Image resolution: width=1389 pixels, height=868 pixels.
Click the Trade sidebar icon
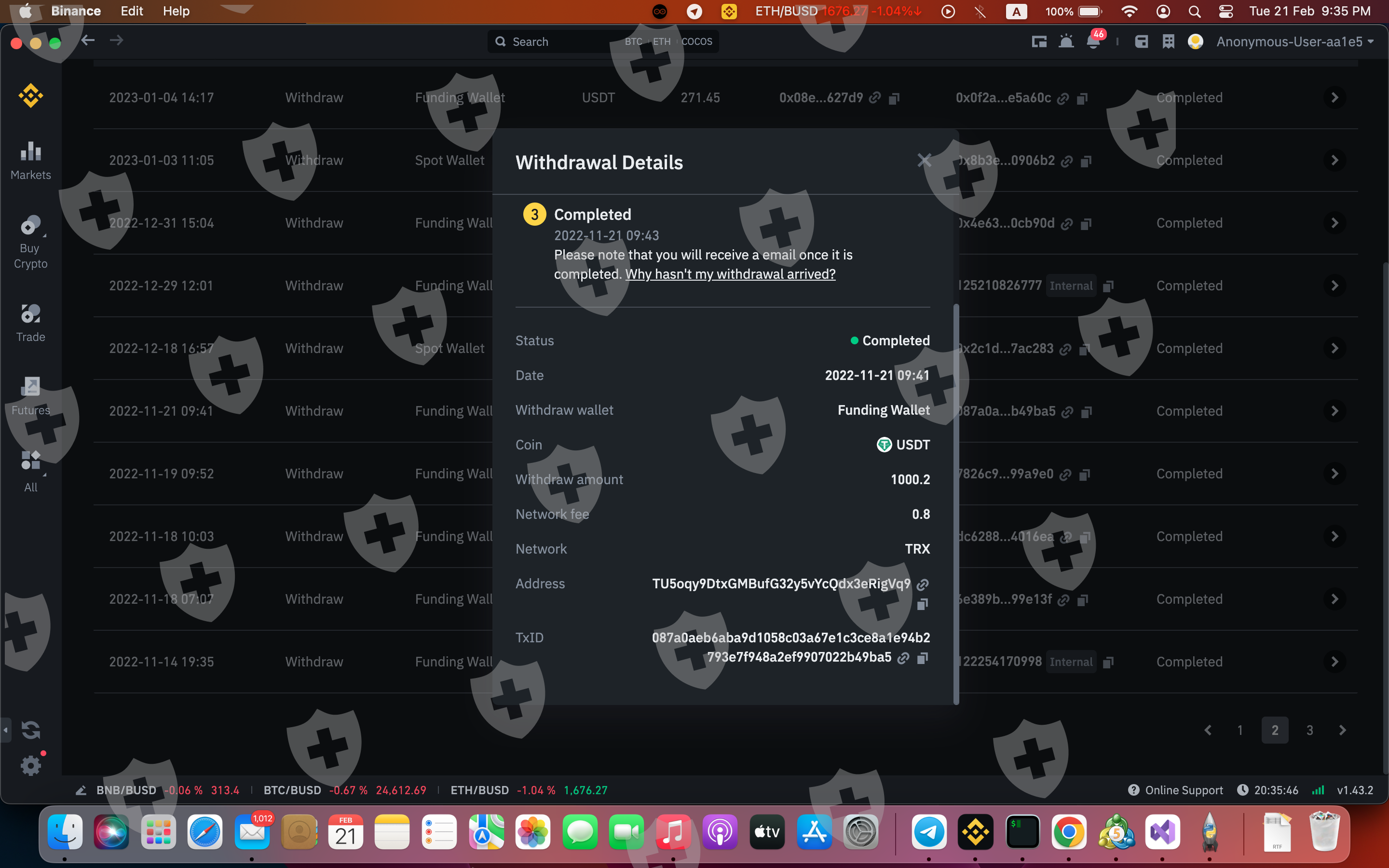(30, 323)
